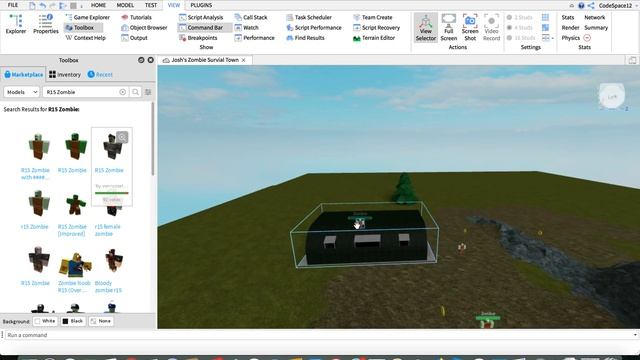Screen dimensions: 640x360
Task: Clear the R15 Zombie search text
Action: (x=122, y=92)
